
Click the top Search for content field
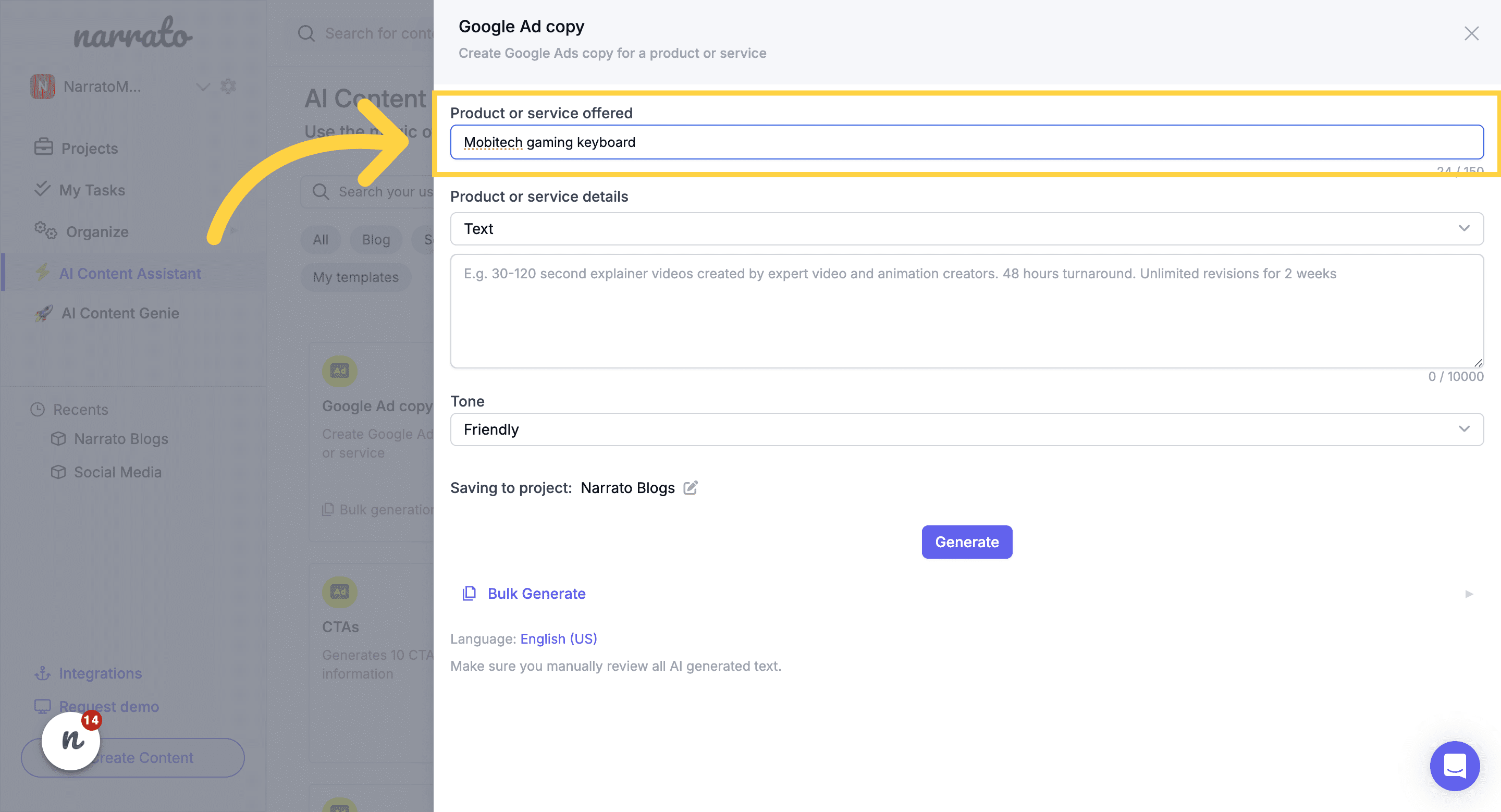point(379,33)
